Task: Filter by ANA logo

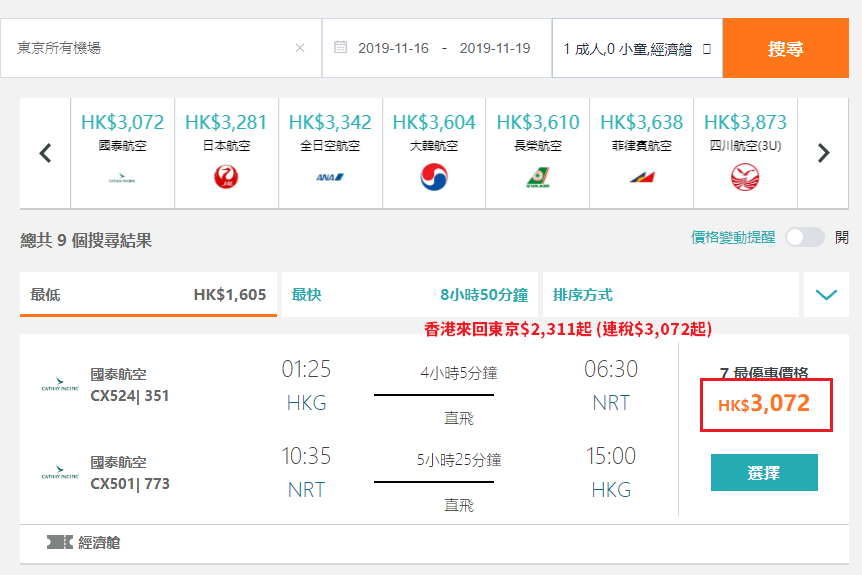Action: (330, 177)
